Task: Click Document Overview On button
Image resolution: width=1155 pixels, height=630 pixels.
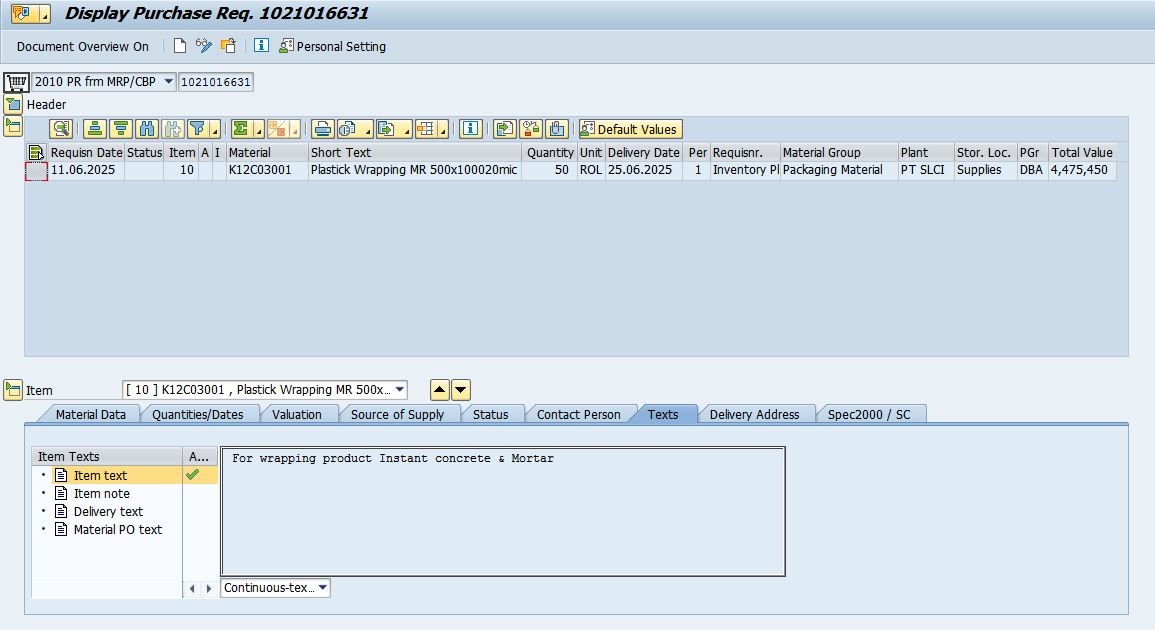Action: (x=82, y=46)
